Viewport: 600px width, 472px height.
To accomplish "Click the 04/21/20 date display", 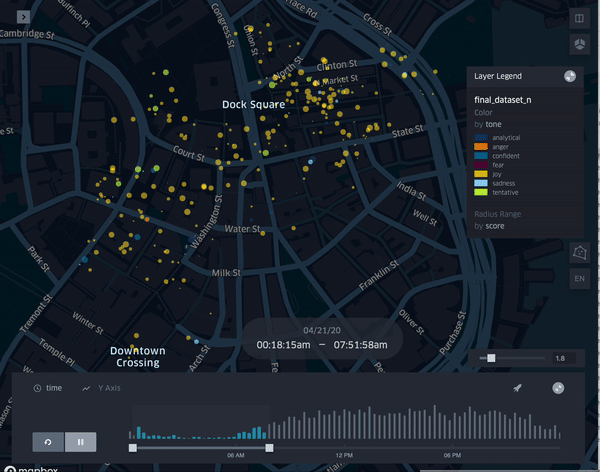I will coord(322,331).
